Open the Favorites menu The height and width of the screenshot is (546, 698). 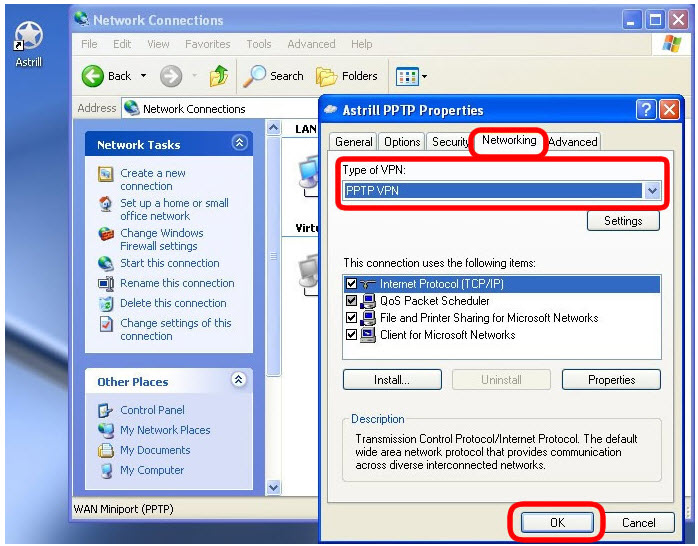[207, 44]
